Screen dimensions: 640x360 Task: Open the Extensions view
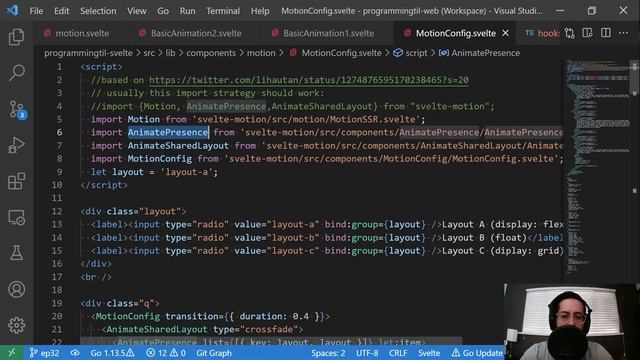pyautogui.click(x=16, y=181)
